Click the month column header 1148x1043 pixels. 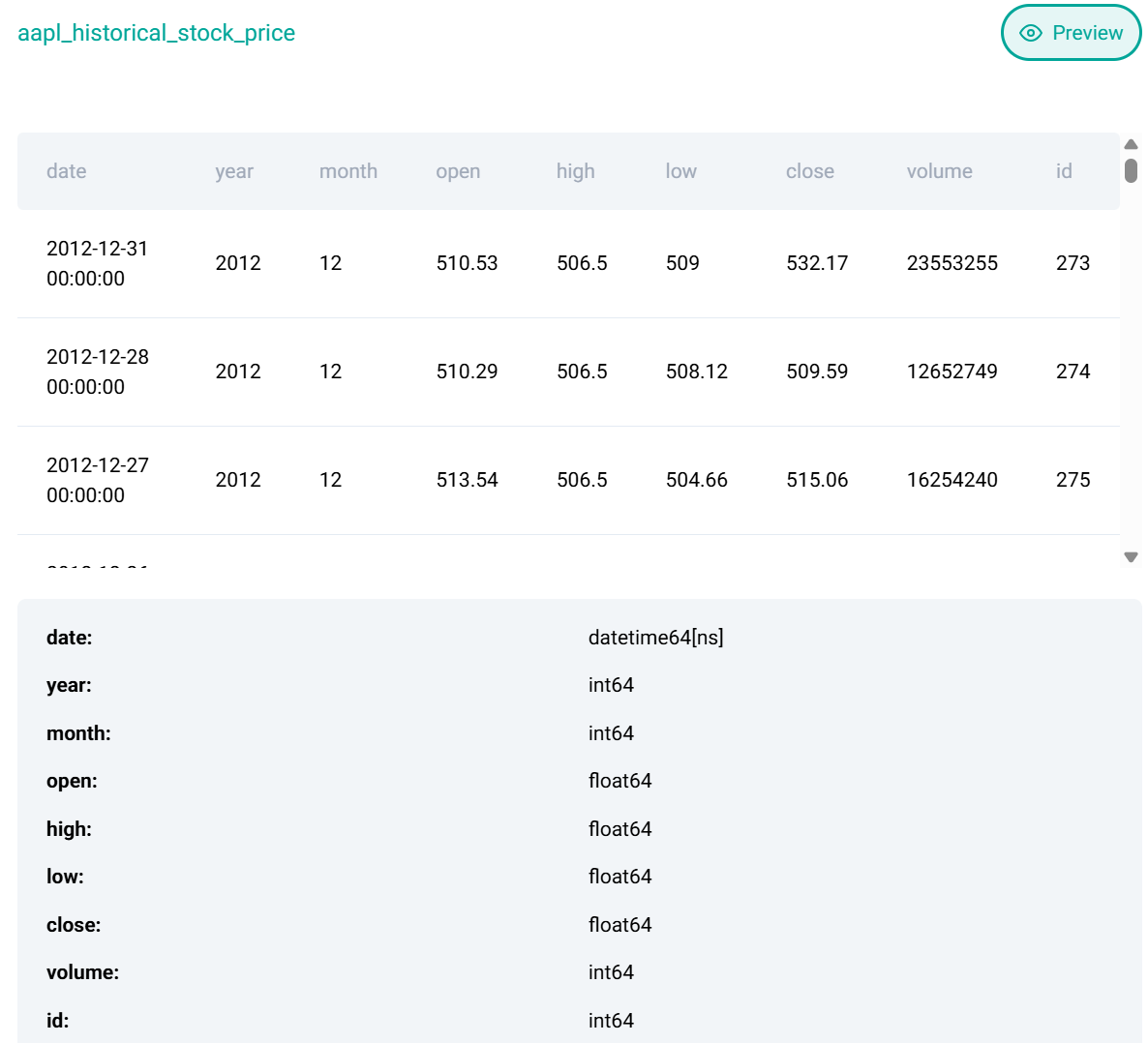coord(348,171)
